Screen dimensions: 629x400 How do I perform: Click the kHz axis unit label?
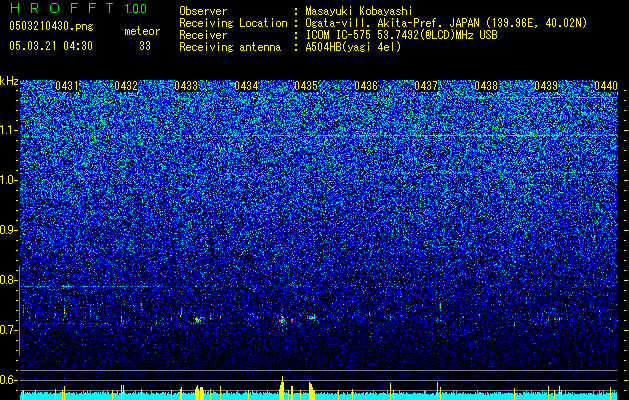9,81
